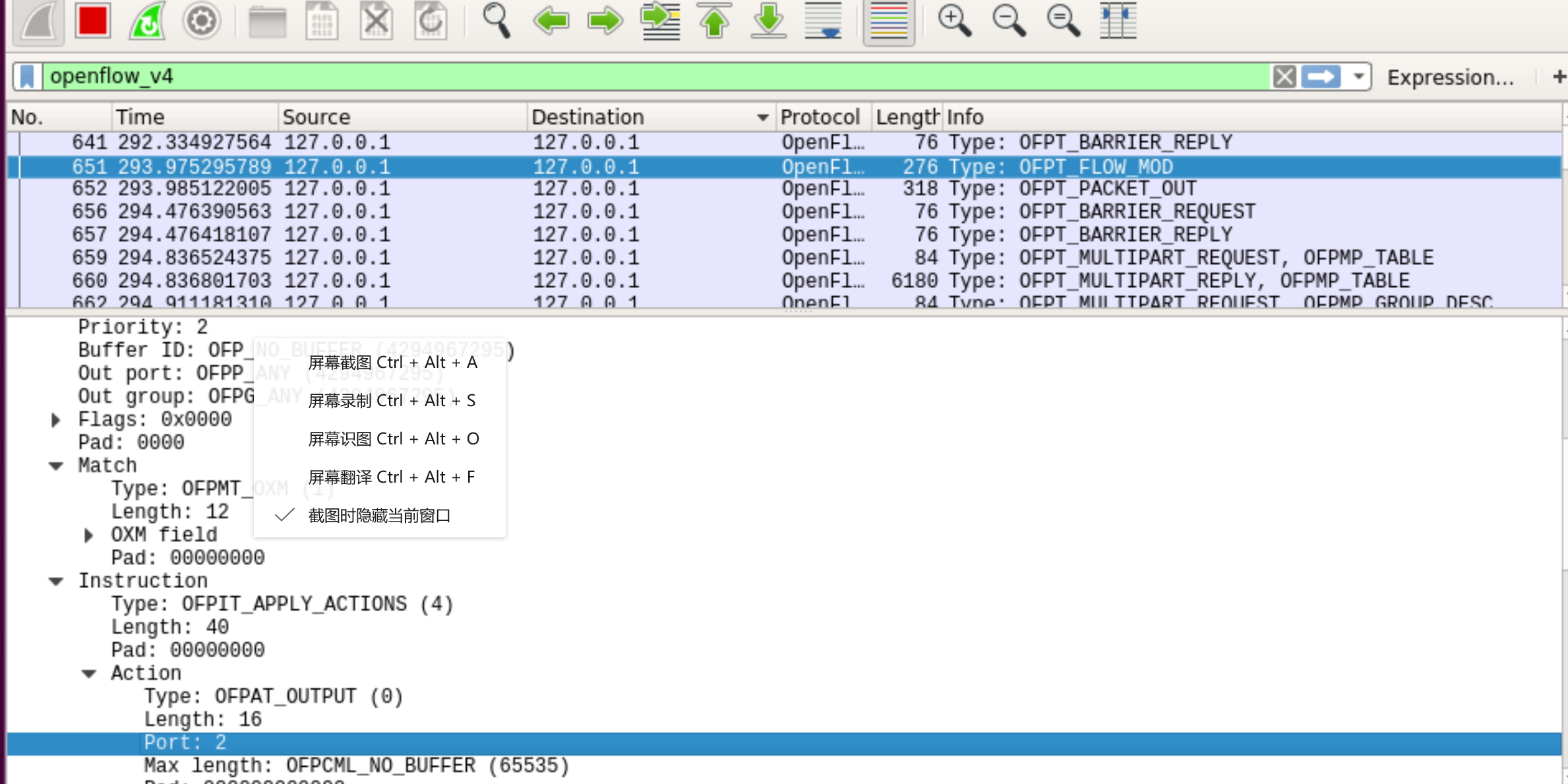This screenshot has width=1568, height=784.
Task: Click Resize columns toolbar icon
Action: [x=1118, y=21]
